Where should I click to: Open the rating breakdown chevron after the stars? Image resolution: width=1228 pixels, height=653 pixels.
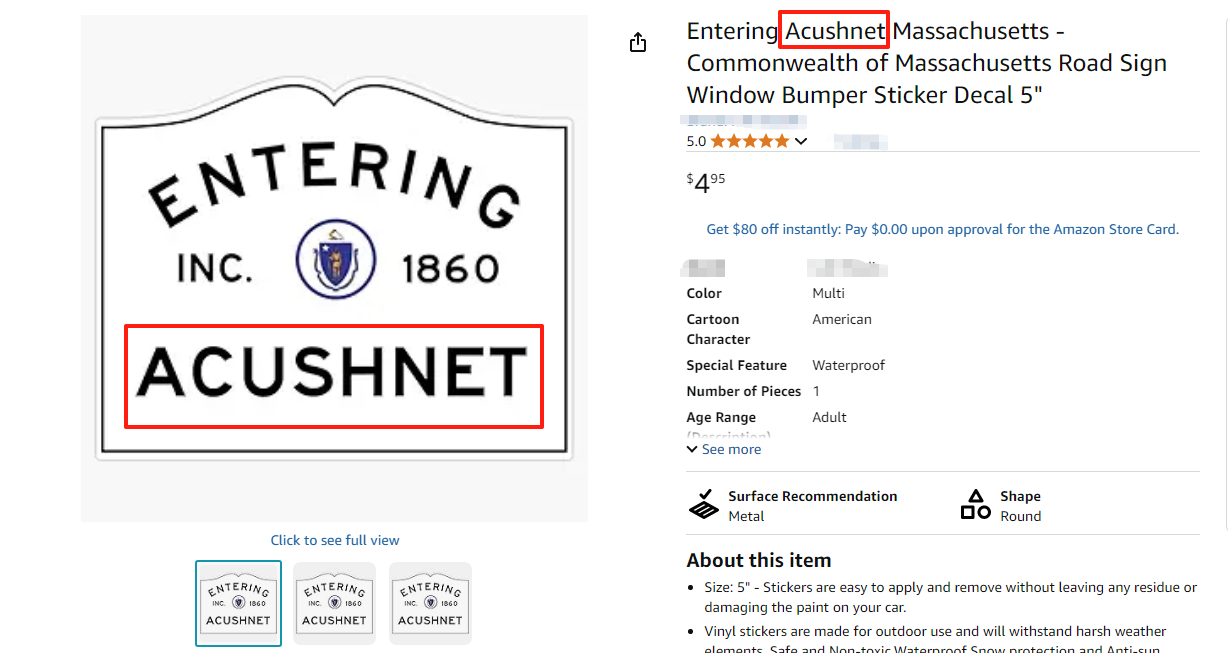click(x=801, y=142)
